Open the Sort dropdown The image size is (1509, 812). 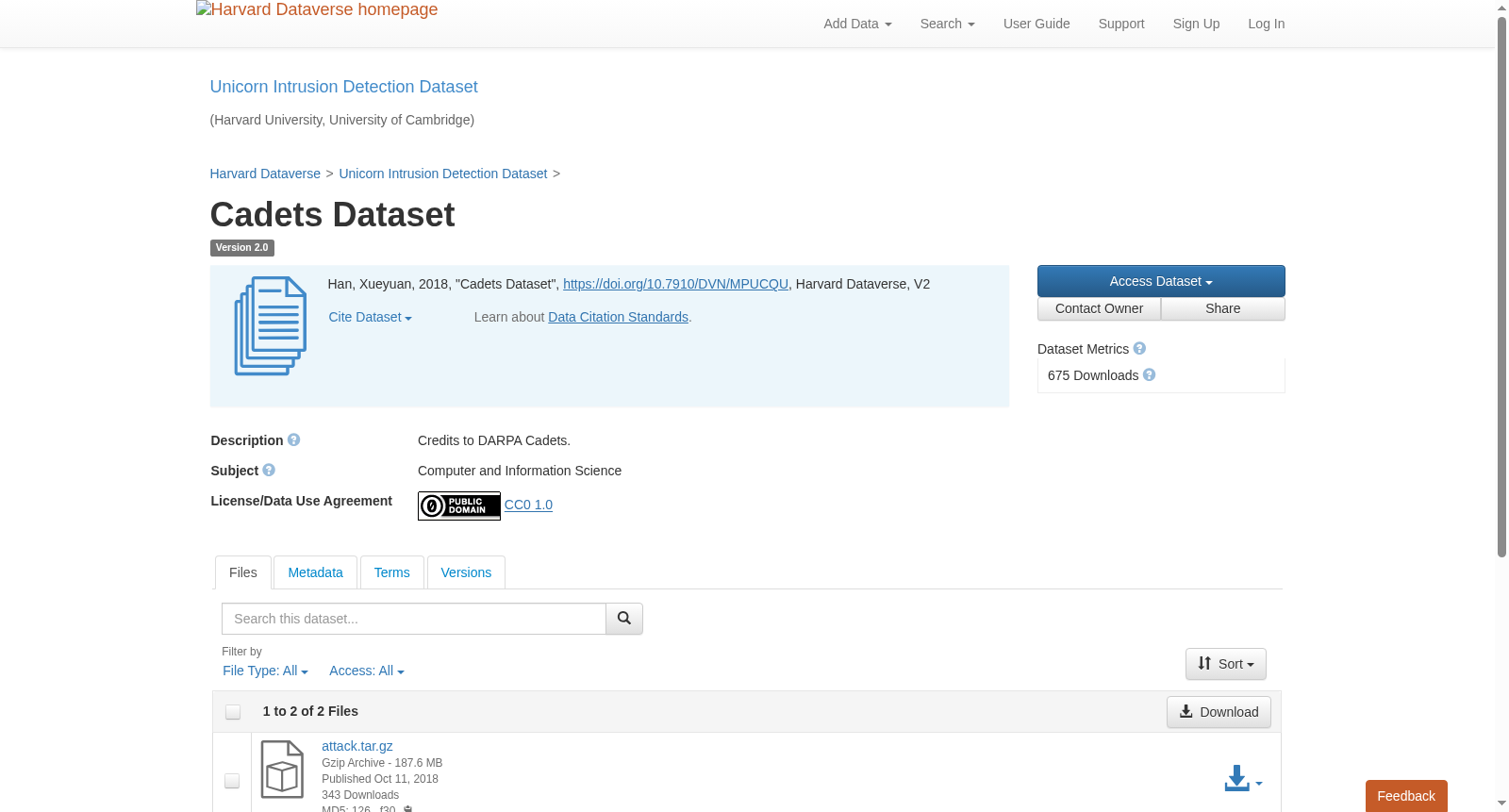coord(1226,664)
